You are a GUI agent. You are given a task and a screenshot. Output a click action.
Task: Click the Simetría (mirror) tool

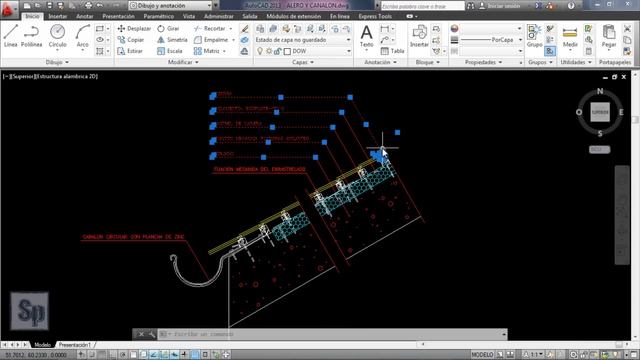(x=172, y=40)
